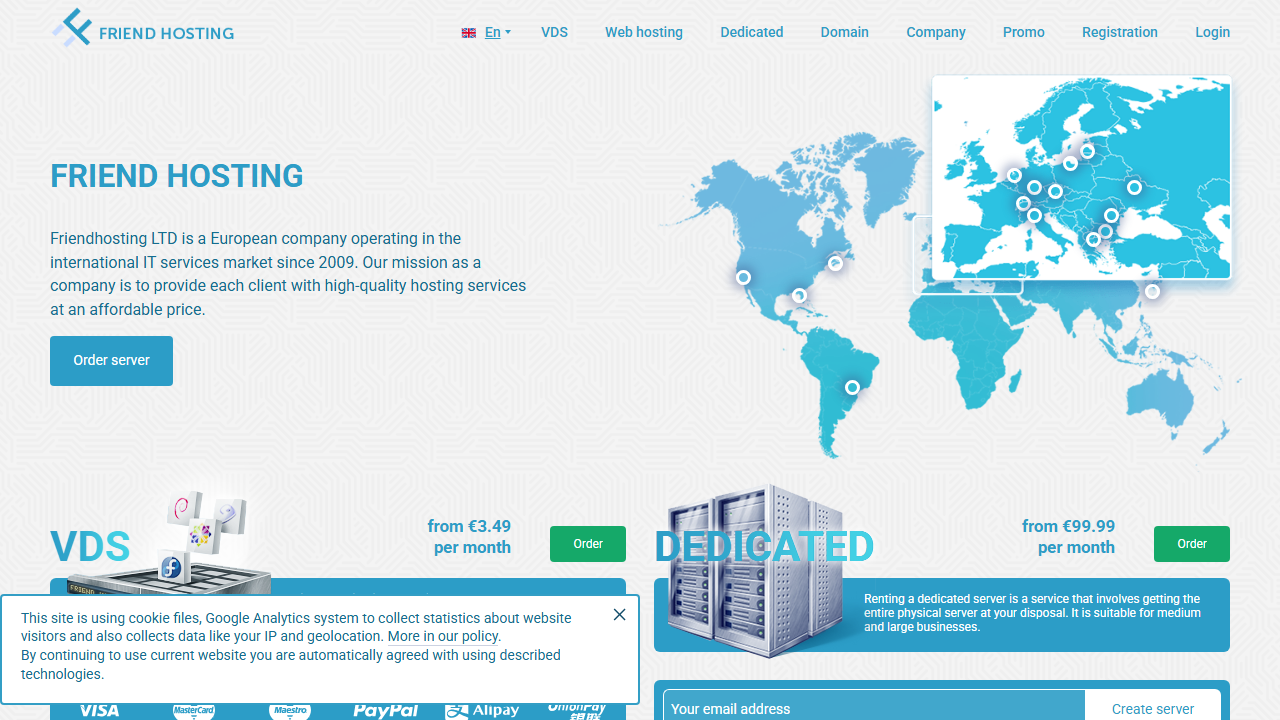The height and width of the screenshot is (720, 1280).
Task: Click the DEDICATED heading
Action: 764,547
